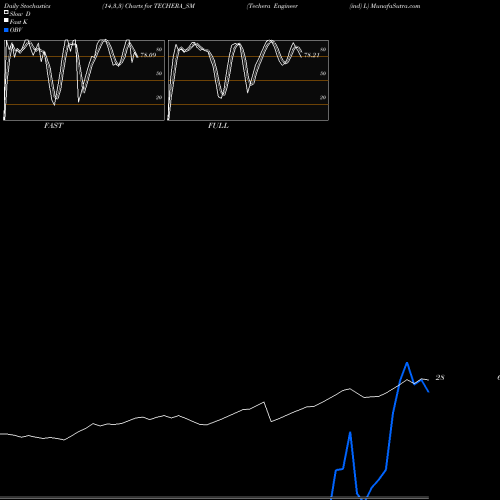Click the 20 axis label in FULL chart
500x500 pixels.
pos(323,97)
